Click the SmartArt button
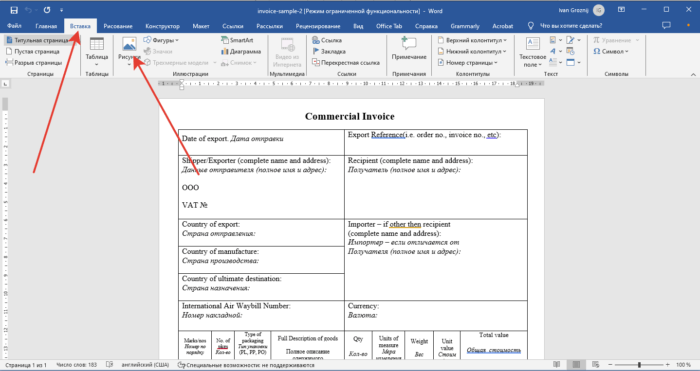 (x=237, y=40)
